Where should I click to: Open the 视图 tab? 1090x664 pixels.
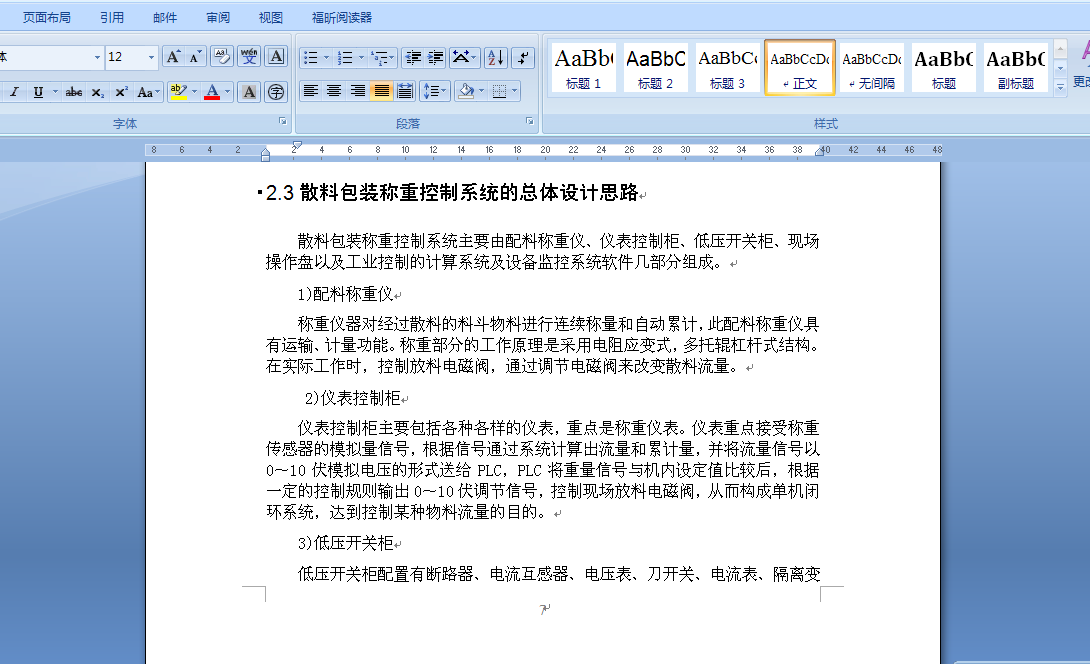tap(270, 17)
